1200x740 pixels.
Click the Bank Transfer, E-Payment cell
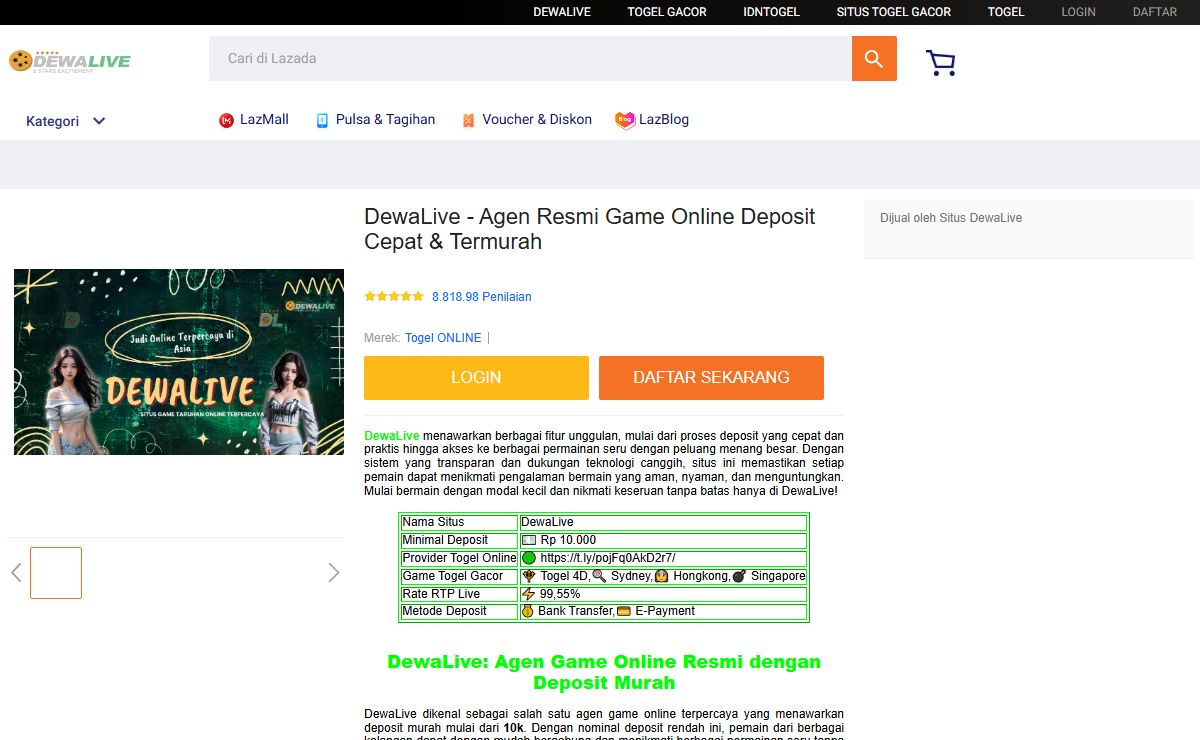click(x=663, y=611)
